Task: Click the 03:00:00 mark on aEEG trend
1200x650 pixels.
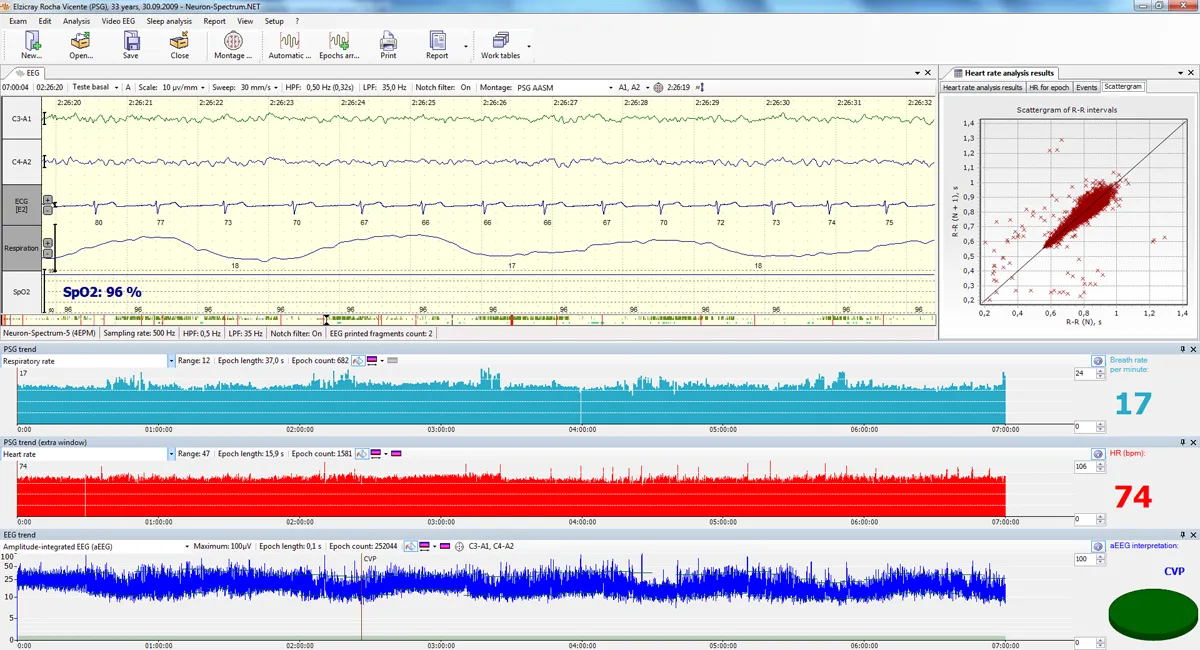Action: 442,645
